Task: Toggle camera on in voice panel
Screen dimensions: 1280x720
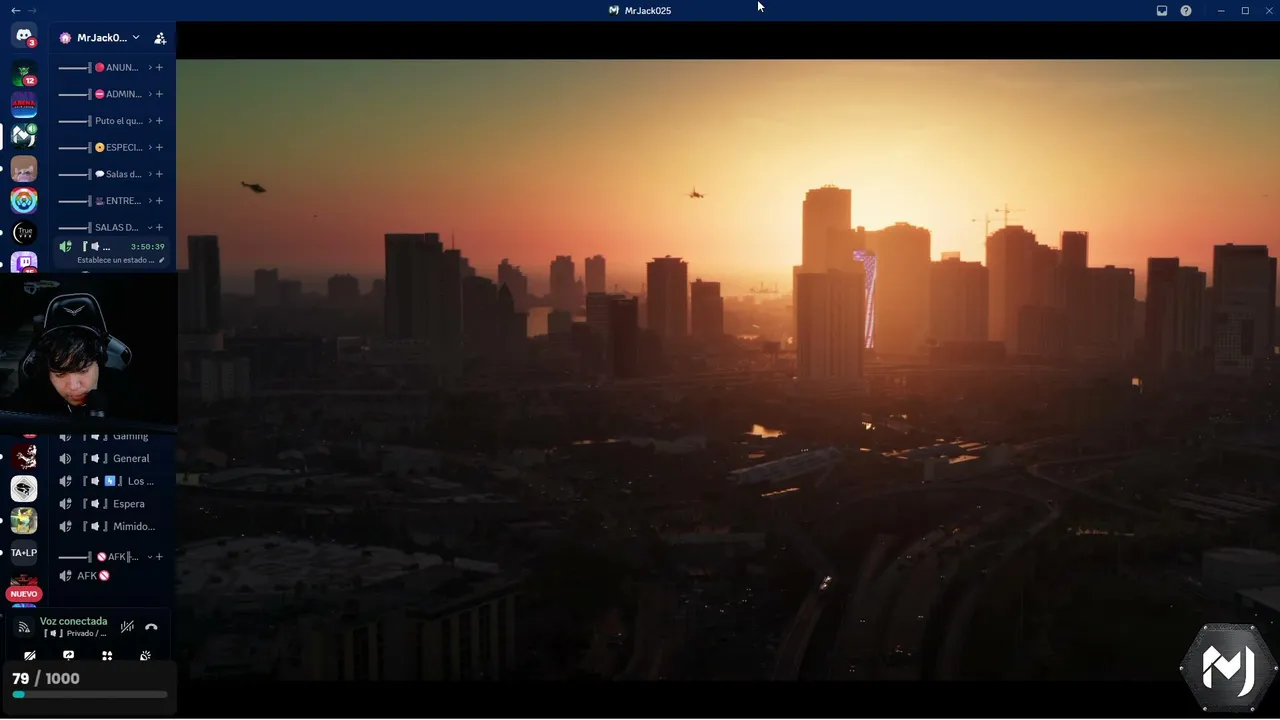Action: pyautogui.click(x=30, y=656)
